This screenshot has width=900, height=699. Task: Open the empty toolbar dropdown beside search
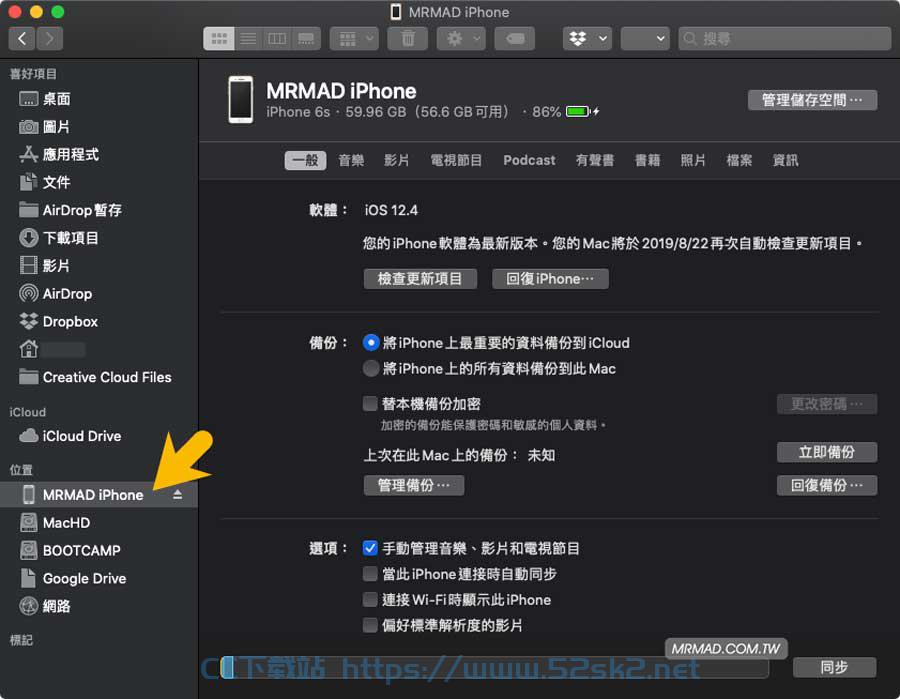point(645,38)
